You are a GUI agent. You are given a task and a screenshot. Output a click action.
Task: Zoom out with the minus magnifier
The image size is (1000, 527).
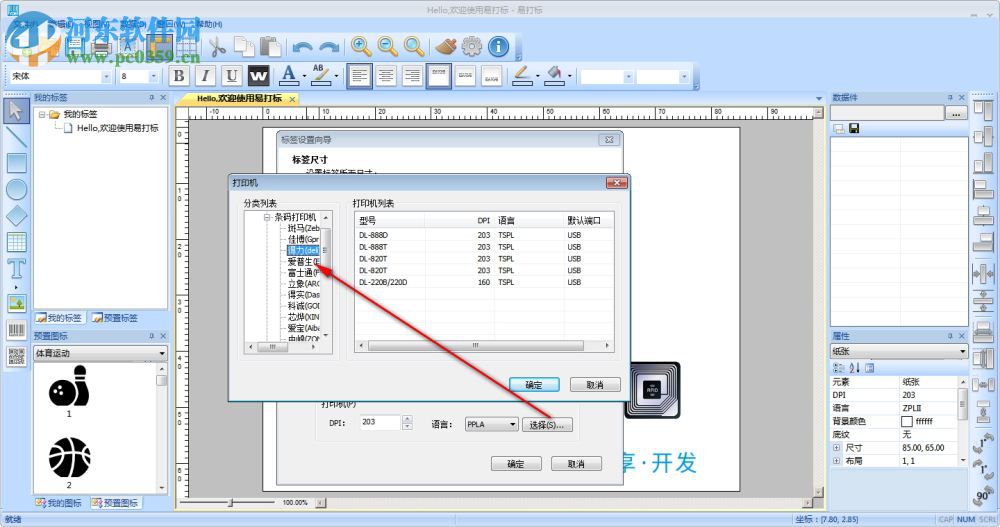point(387,47)
